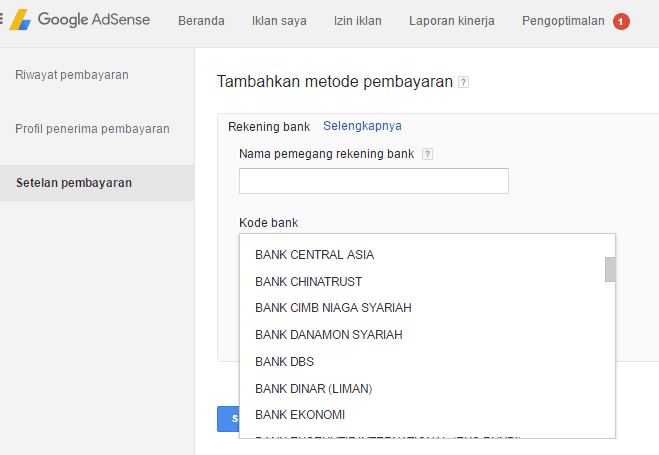The width and height of the screenshot is (659, 455).
Task: Click the Google AdSense wordmark
Action: point(94,19)
